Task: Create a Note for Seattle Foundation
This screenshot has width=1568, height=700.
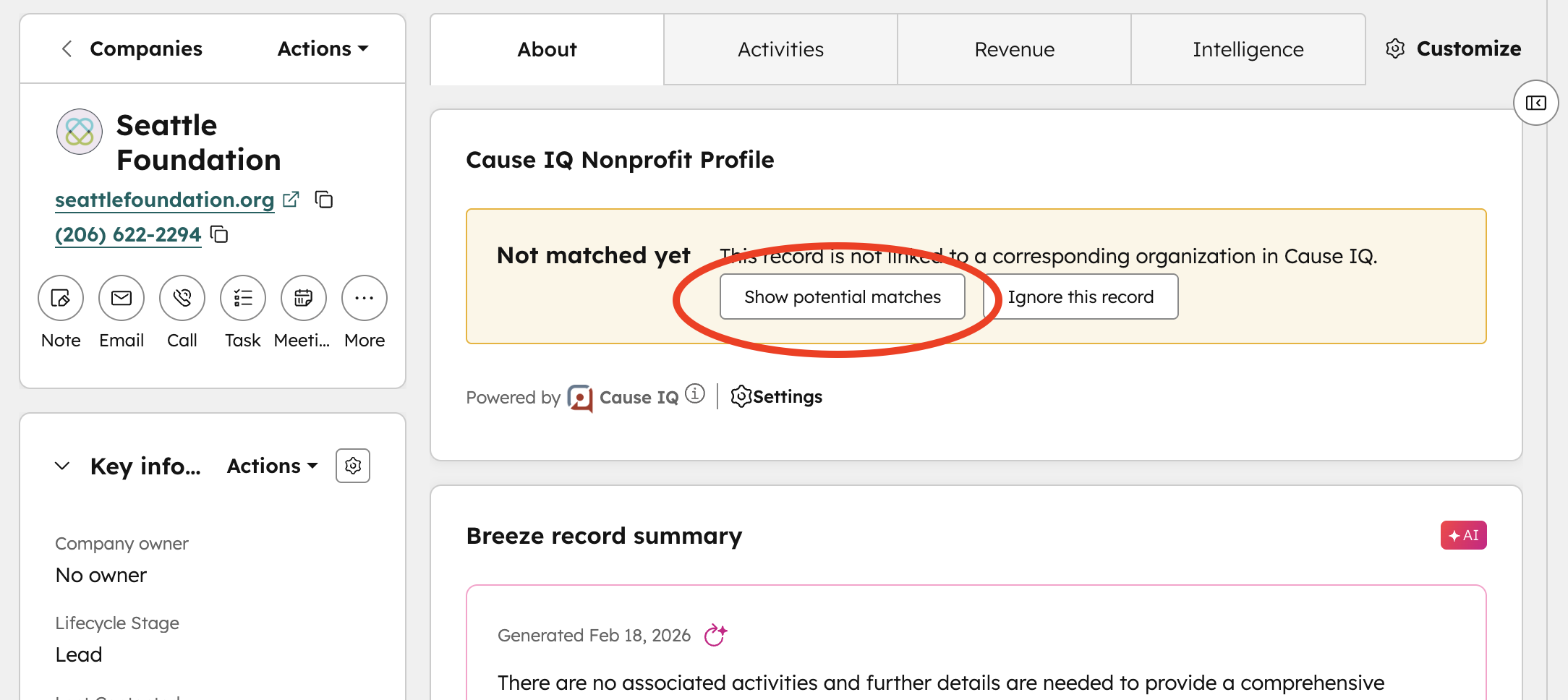Action: (x=60, y=297)
